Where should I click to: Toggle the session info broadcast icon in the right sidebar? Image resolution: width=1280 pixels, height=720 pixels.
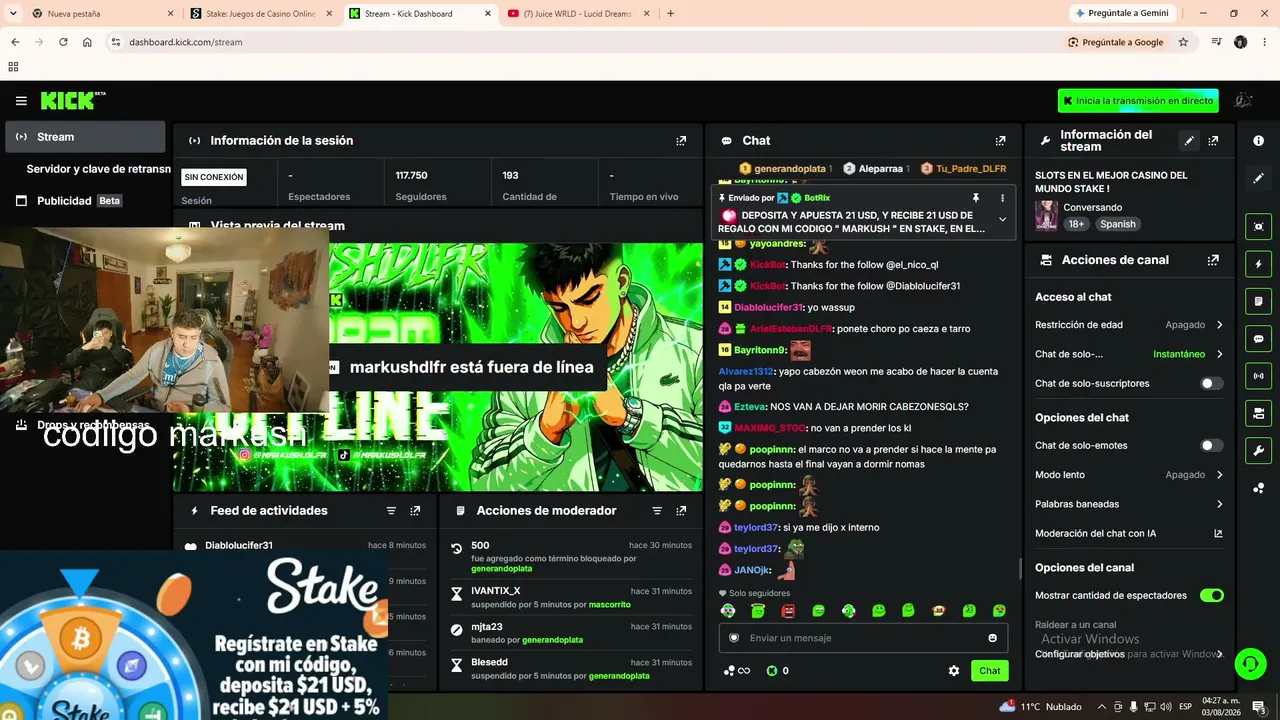click(x=1258, y=376)
